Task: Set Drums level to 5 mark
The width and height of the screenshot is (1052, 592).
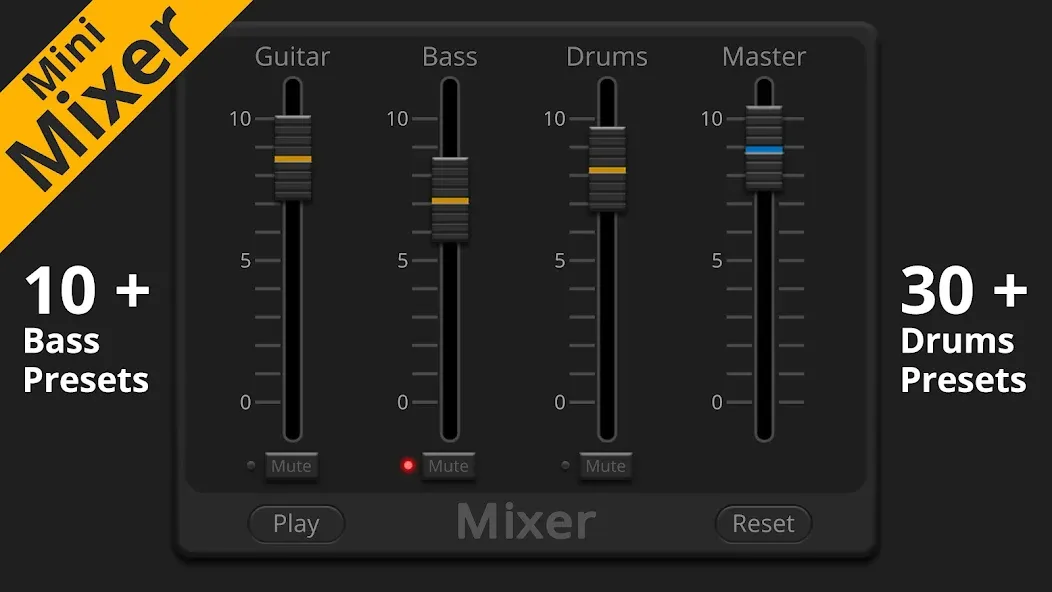Action: click(x=607, y=260)
